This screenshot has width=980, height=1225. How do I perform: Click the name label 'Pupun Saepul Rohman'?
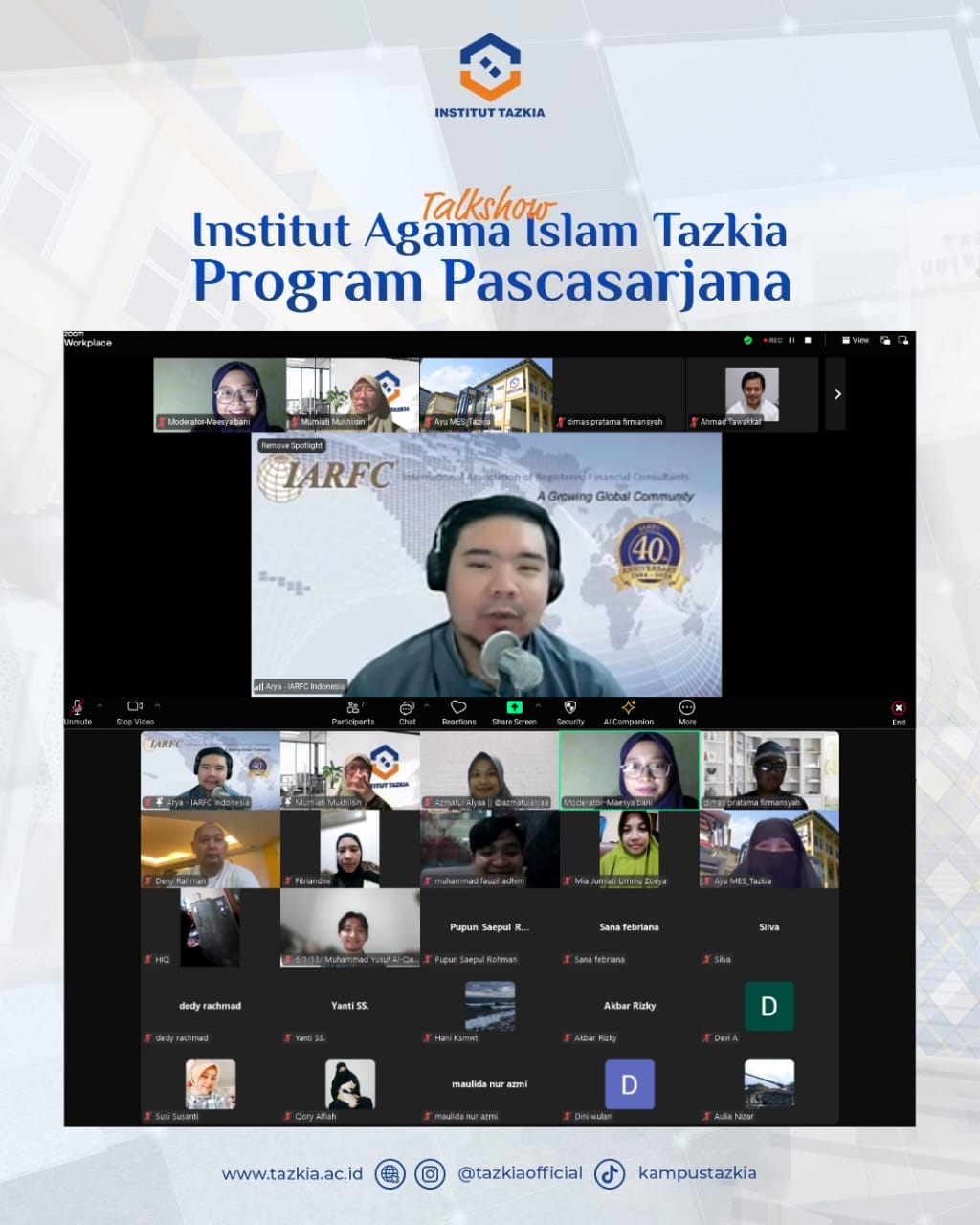[476, 959]
